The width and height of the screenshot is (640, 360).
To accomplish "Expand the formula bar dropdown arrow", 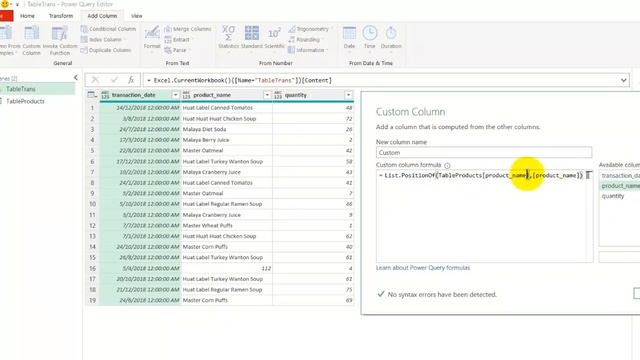I will (x=624, y=80).
